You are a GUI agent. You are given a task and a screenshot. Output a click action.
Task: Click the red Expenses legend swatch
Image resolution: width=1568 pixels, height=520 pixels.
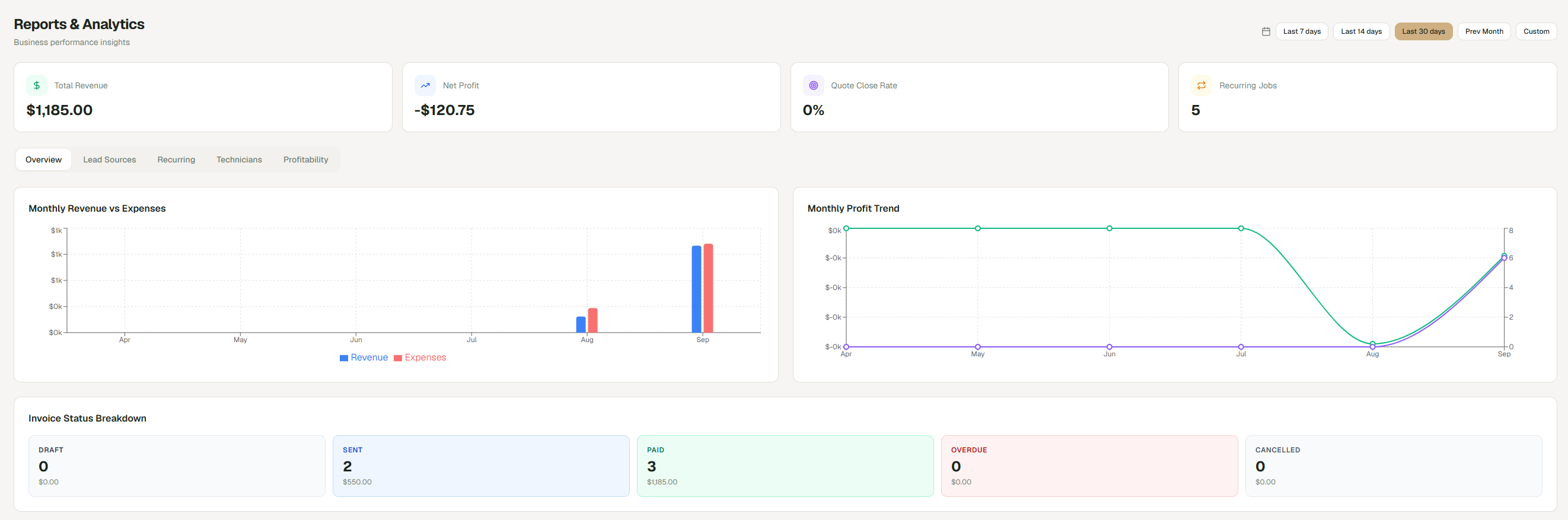pos(398,358)
